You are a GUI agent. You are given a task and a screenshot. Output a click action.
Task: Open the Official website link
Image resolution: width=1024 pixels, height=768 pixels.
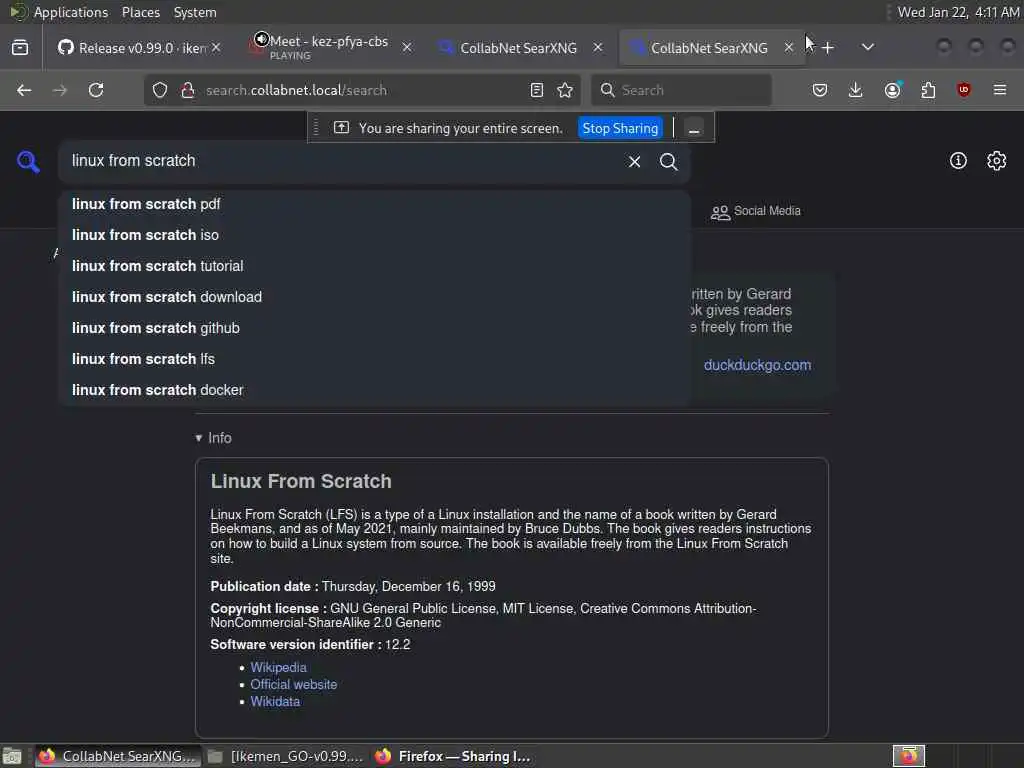click(x=294, y=684)
